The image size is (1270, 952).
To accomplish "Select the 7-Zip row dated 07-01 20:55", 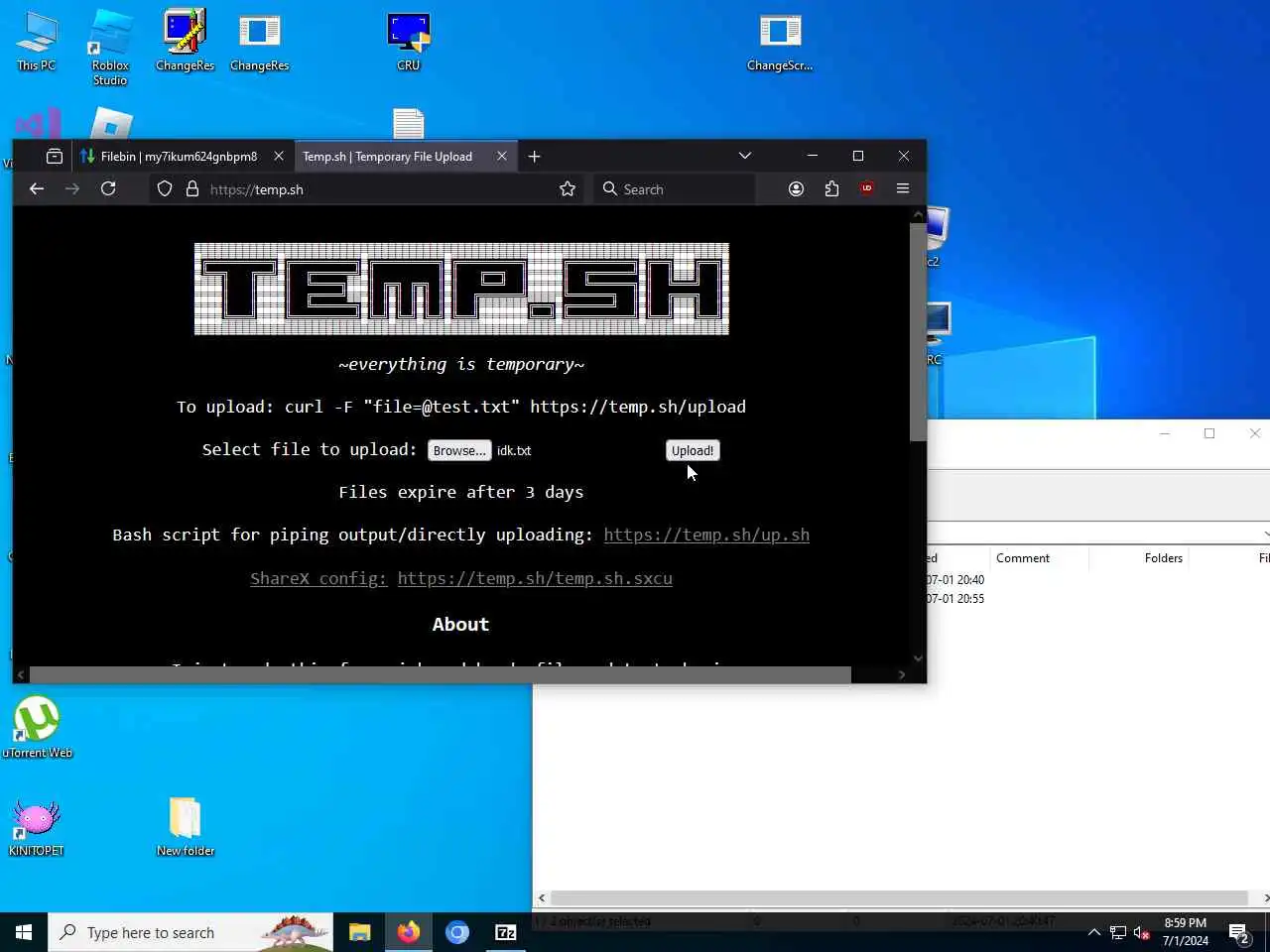I will point(955,599).
